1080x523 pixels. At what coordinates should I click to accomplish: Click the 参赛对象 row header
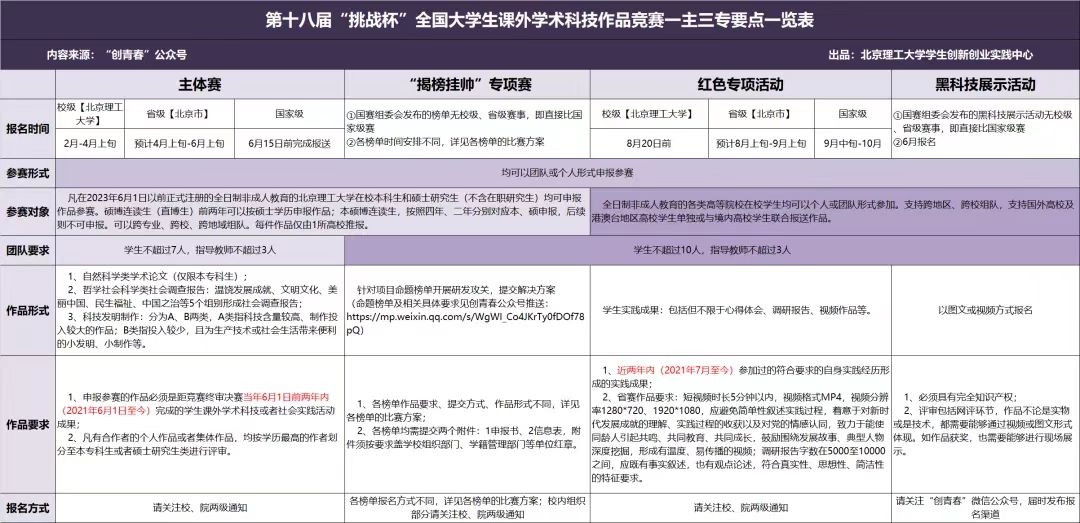pos(27,212)
